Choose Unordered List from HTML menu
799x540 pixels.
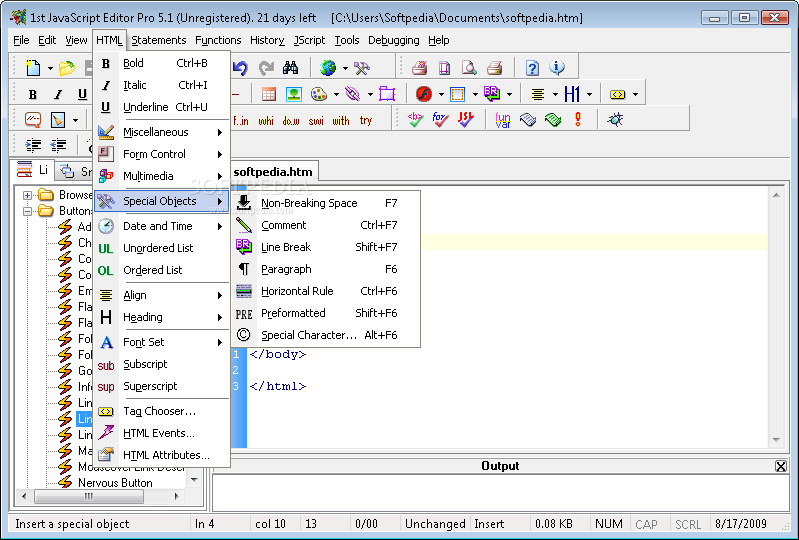click(x=162, y=248)
